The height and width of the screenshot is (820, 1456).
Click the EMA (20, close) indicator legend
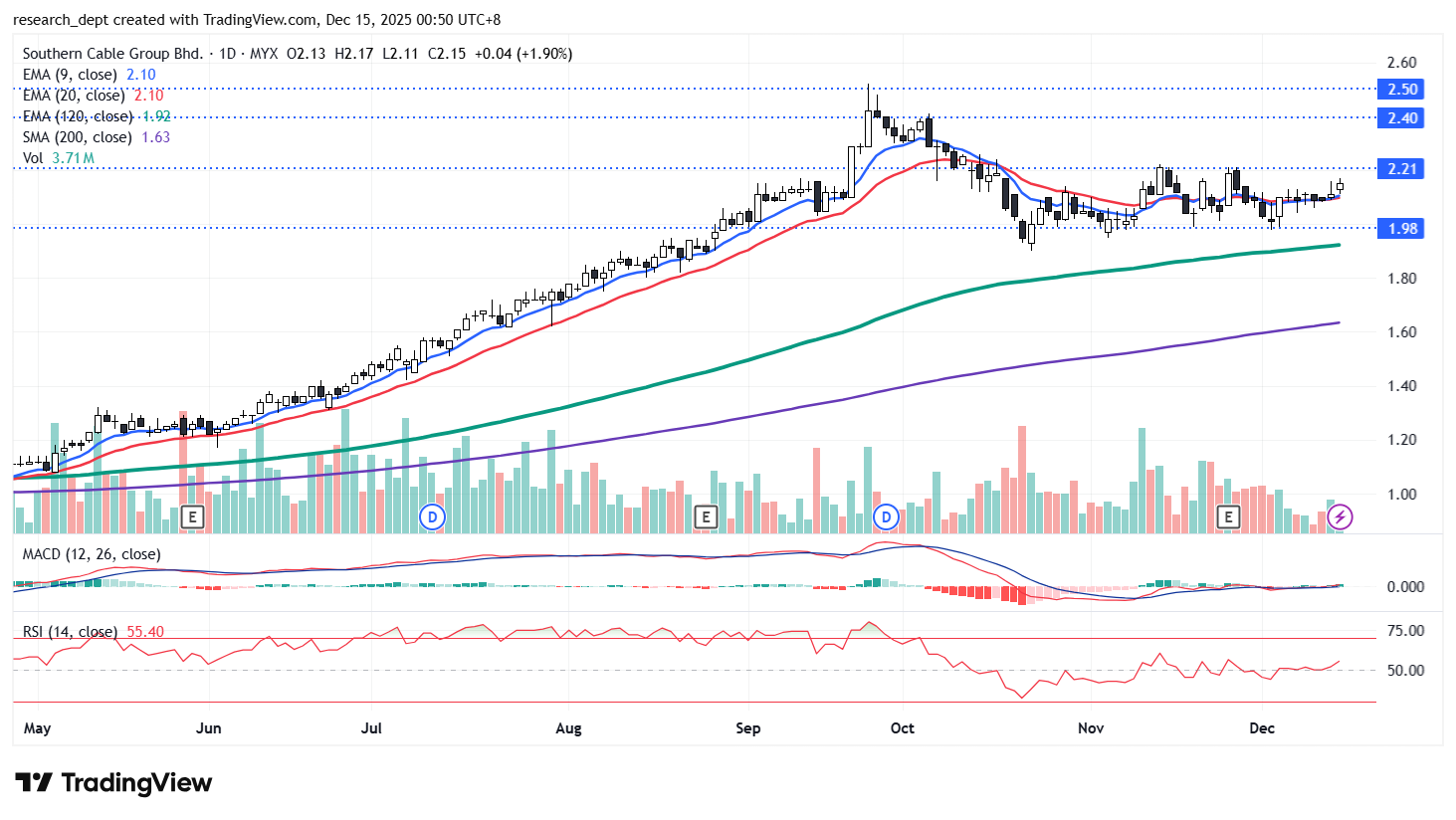pos(74,96)
